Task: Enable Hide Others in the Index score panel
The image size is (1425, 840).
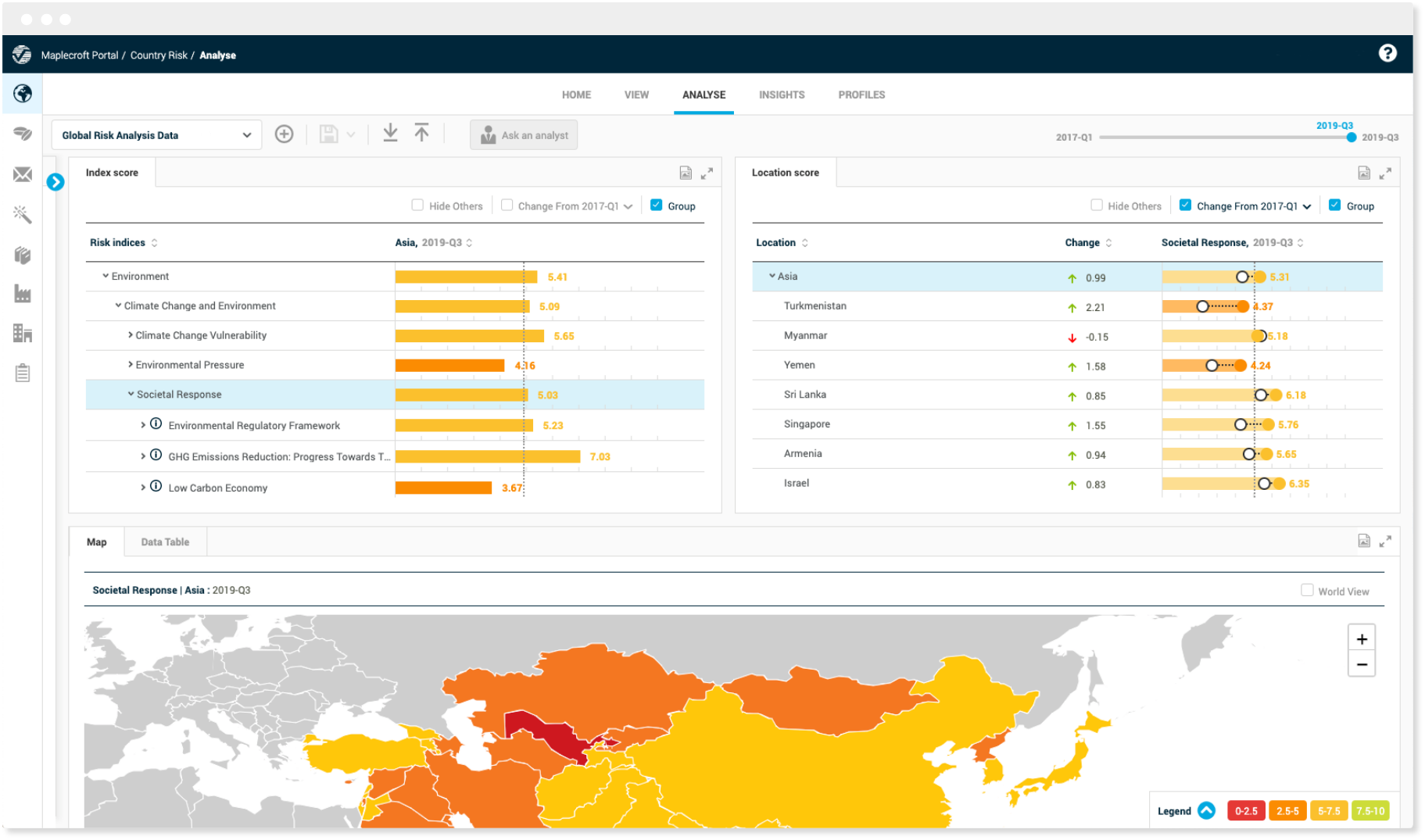Action: [x=417, y=205]
